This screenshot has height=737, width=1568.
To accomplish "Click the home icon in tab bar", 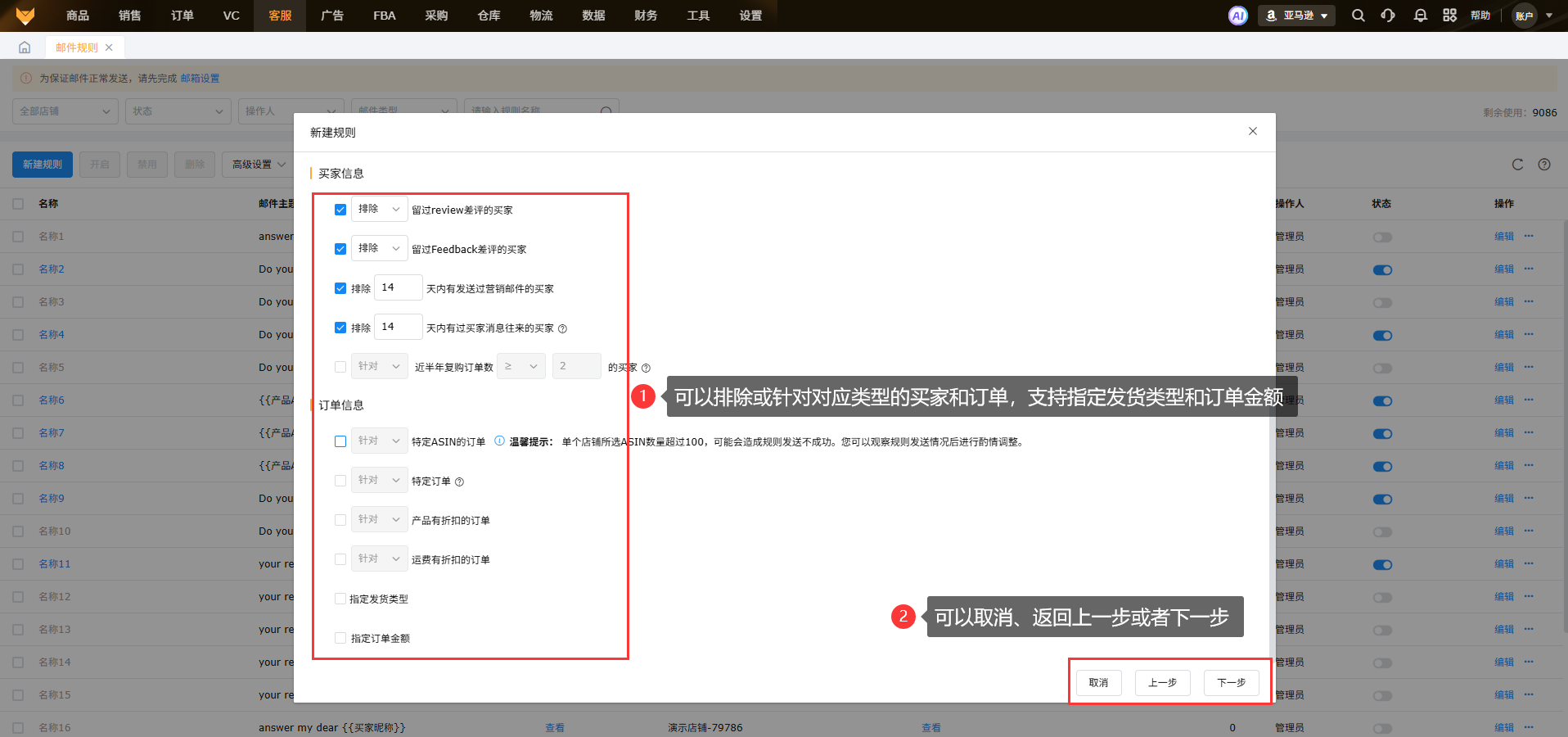I will click(25, 47).
